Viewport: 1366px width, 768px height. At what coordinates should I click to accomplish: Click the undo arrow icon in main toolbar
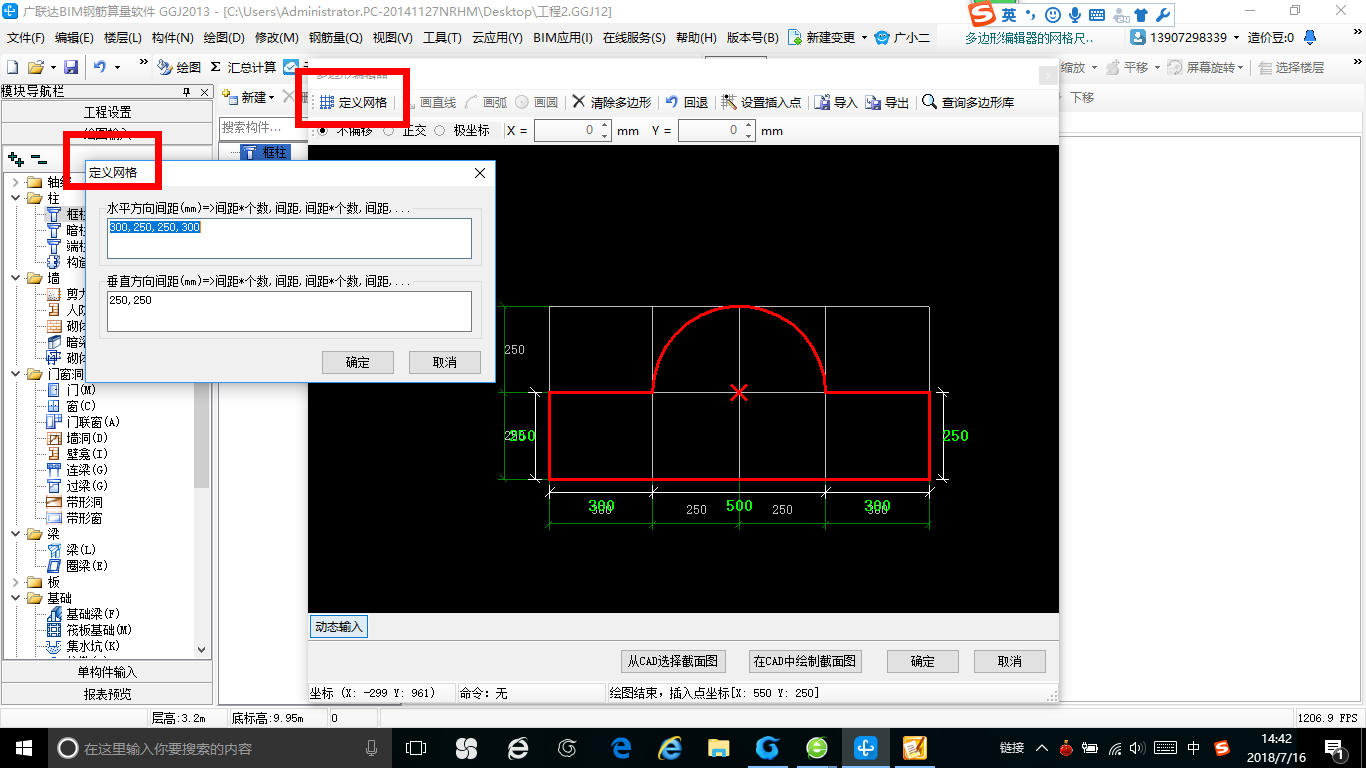100,67
